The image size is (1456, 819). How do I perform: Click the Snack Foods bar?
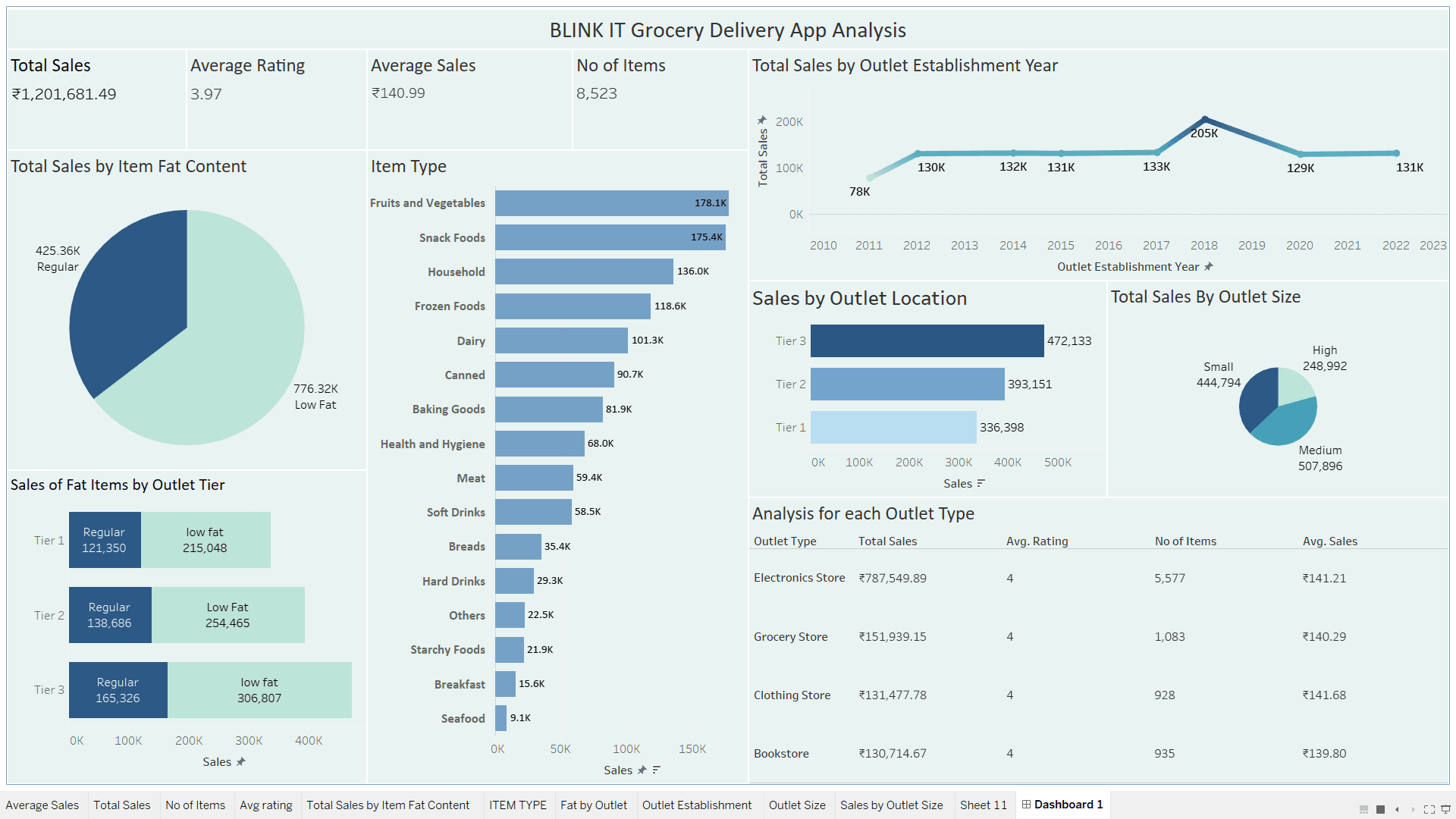[610, 237]
